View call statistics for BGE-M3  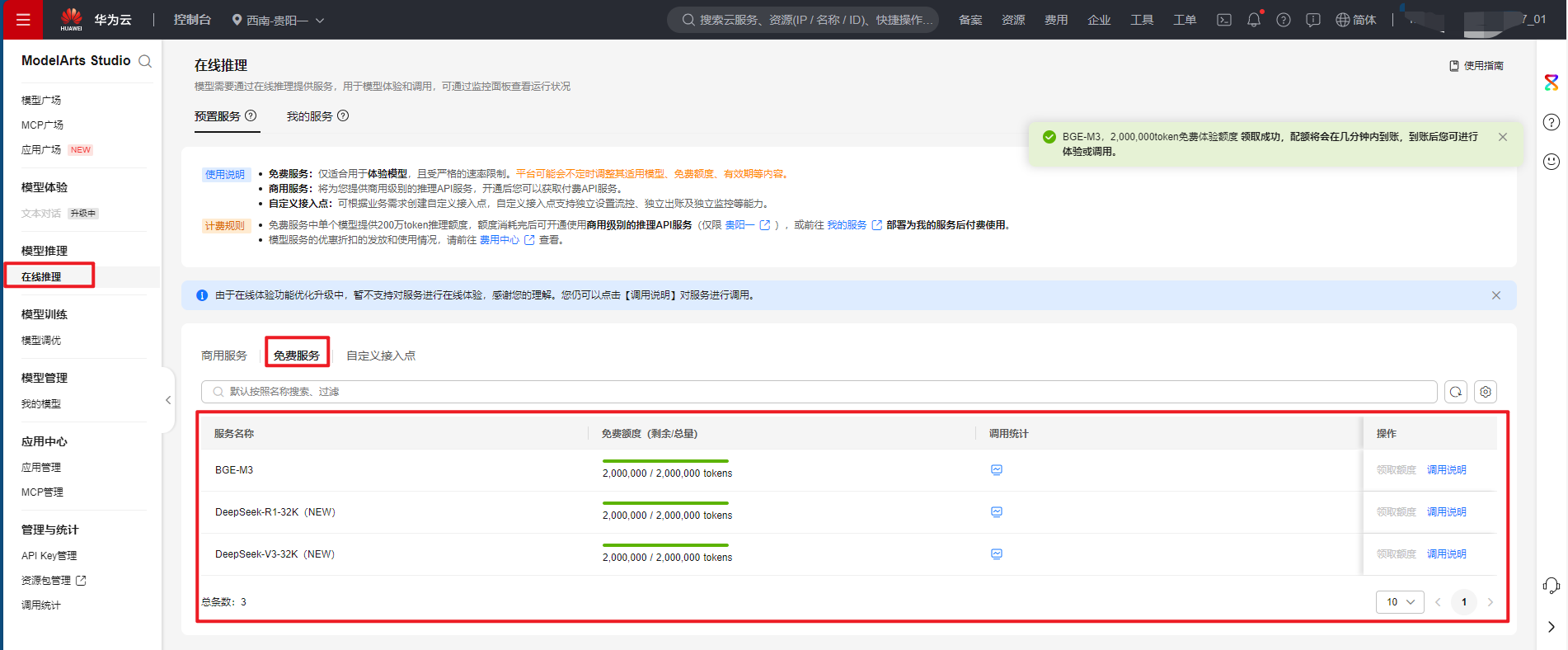coord(997,470)
